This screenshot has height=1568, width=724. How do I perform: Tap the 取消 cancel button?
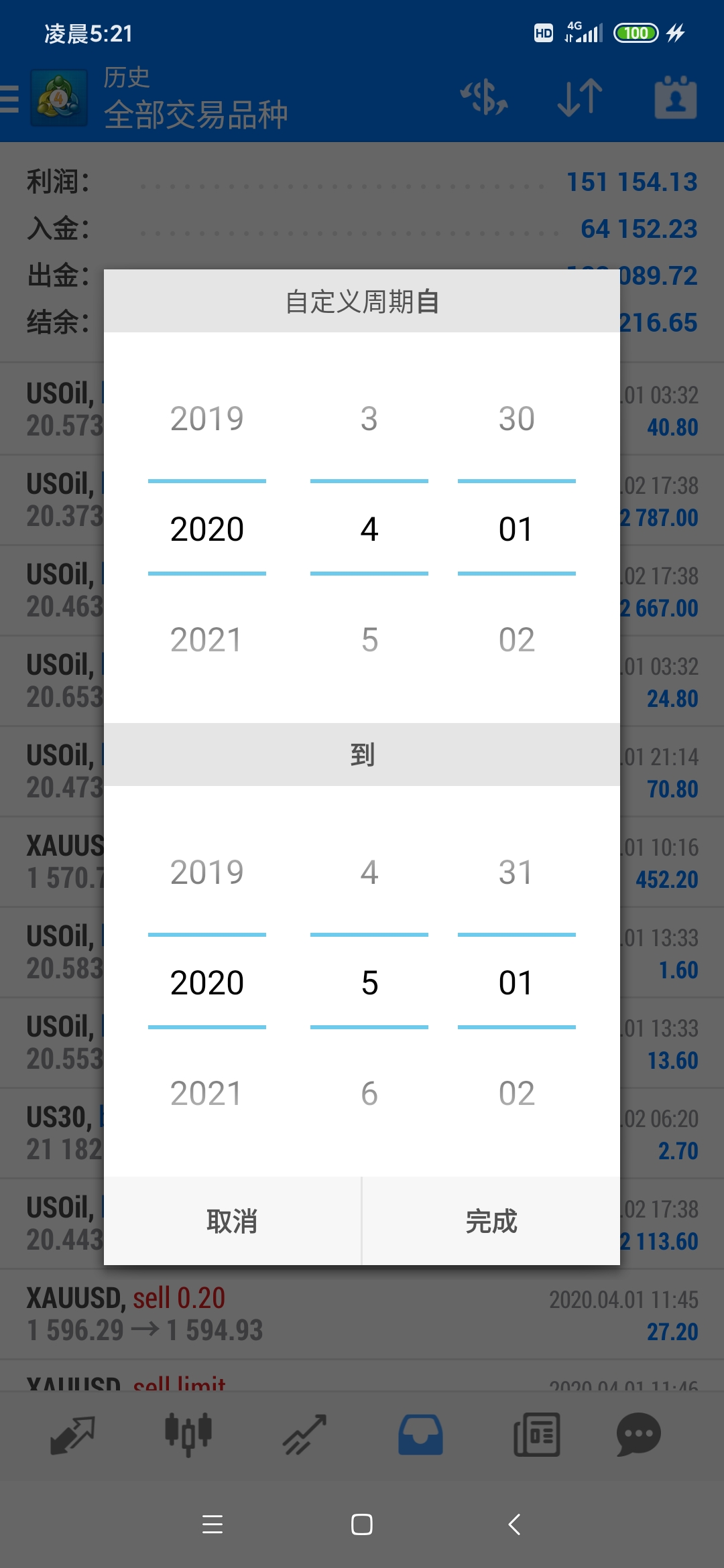click(x=233, y=1221)
